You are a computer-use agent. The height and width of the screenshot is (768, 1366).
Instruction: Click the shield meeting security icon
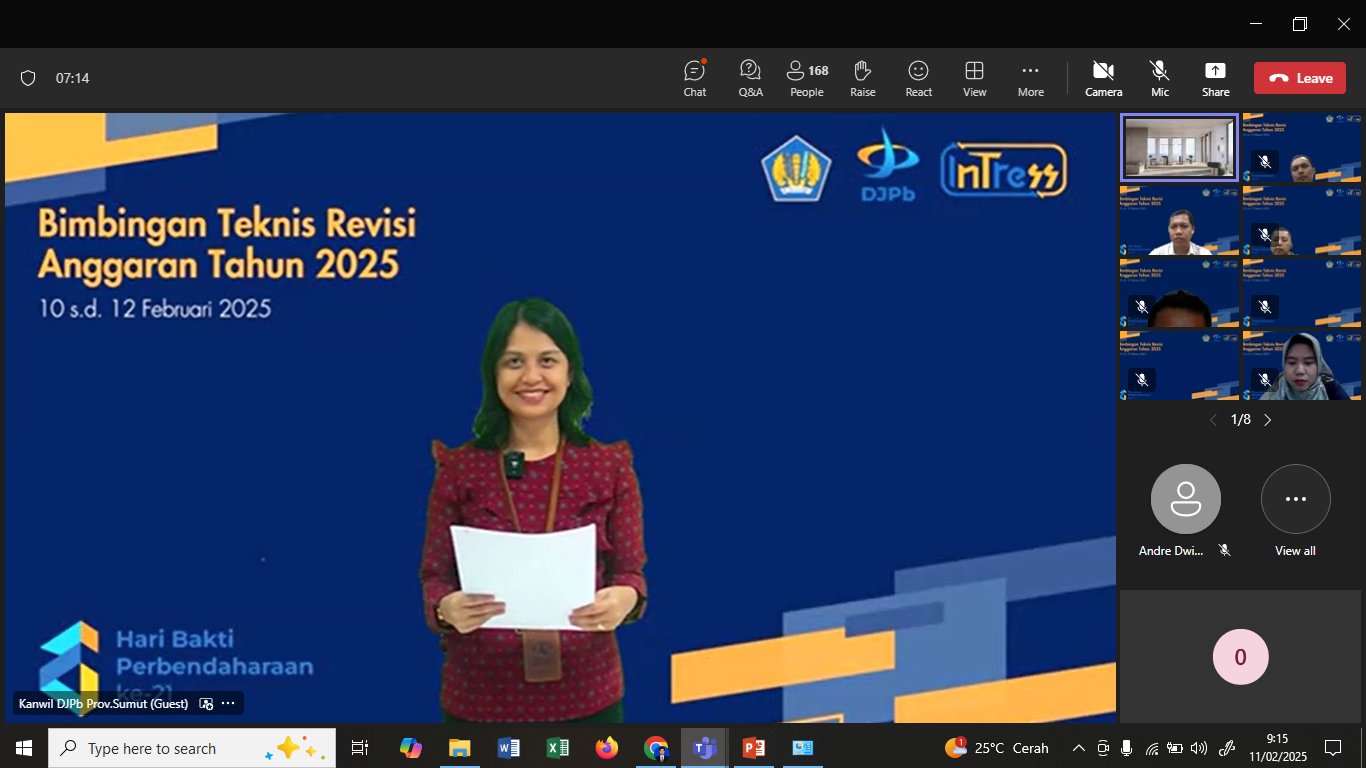(28, 78)
